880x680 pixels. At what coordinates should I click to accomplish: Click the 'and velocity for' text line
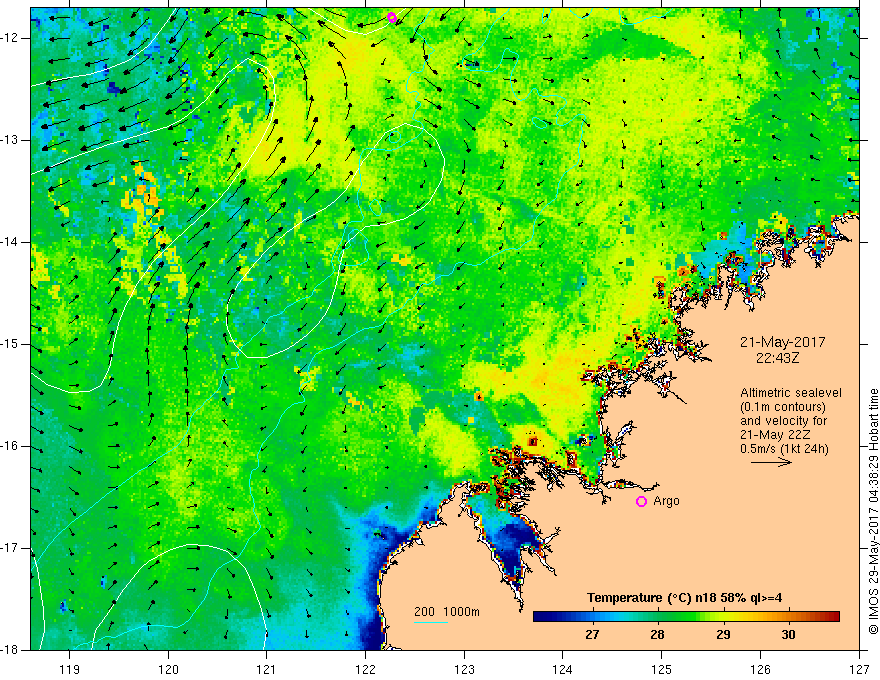point(783,421)
